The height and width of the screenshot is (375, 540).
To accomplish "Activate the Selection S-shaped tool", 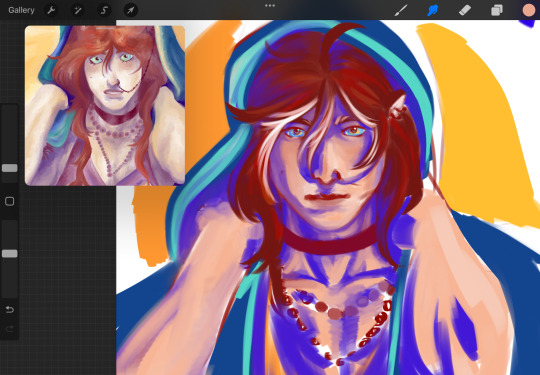I will click(x=104, y=10).
